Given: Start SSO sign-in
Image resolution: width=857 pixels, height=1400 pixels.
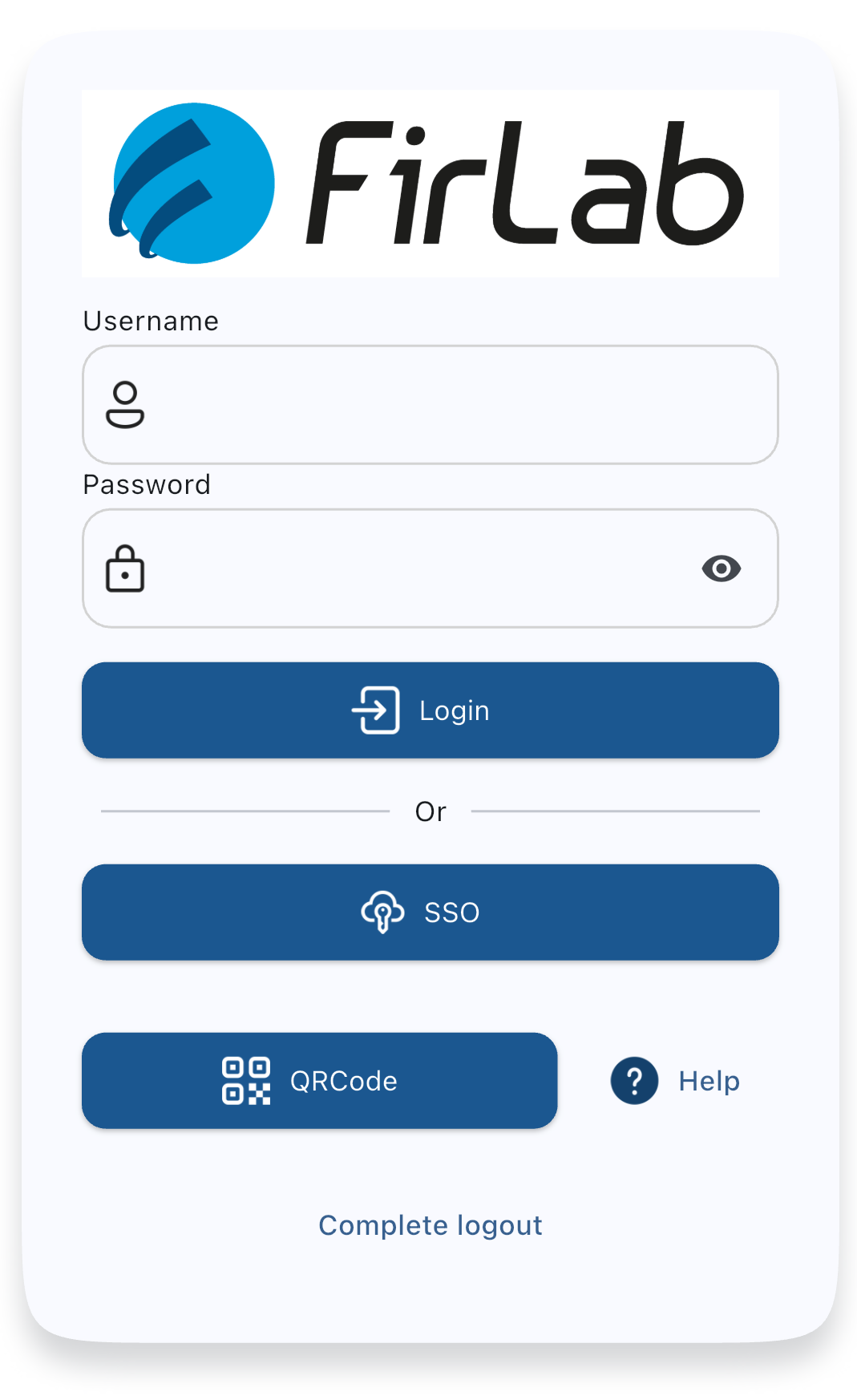Looking at the screenshot, I should [430, 912].
